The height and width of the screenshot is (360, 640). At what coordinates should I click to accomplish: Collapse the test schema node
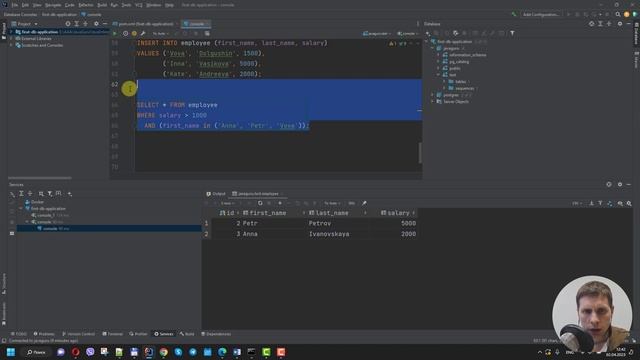pyautogui.click(x=438, y=75)
